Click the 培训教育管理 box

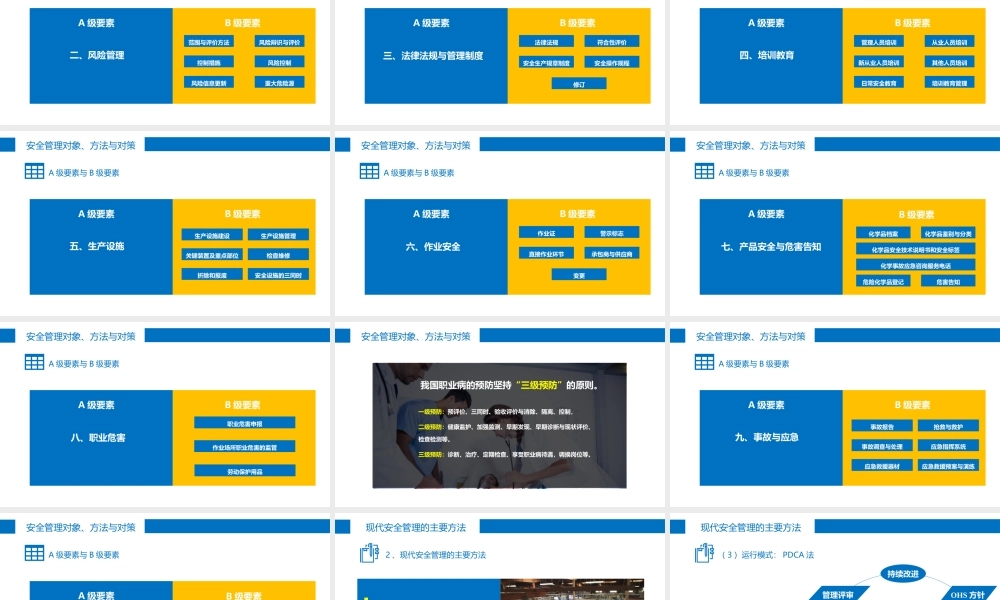coord(949,83)
